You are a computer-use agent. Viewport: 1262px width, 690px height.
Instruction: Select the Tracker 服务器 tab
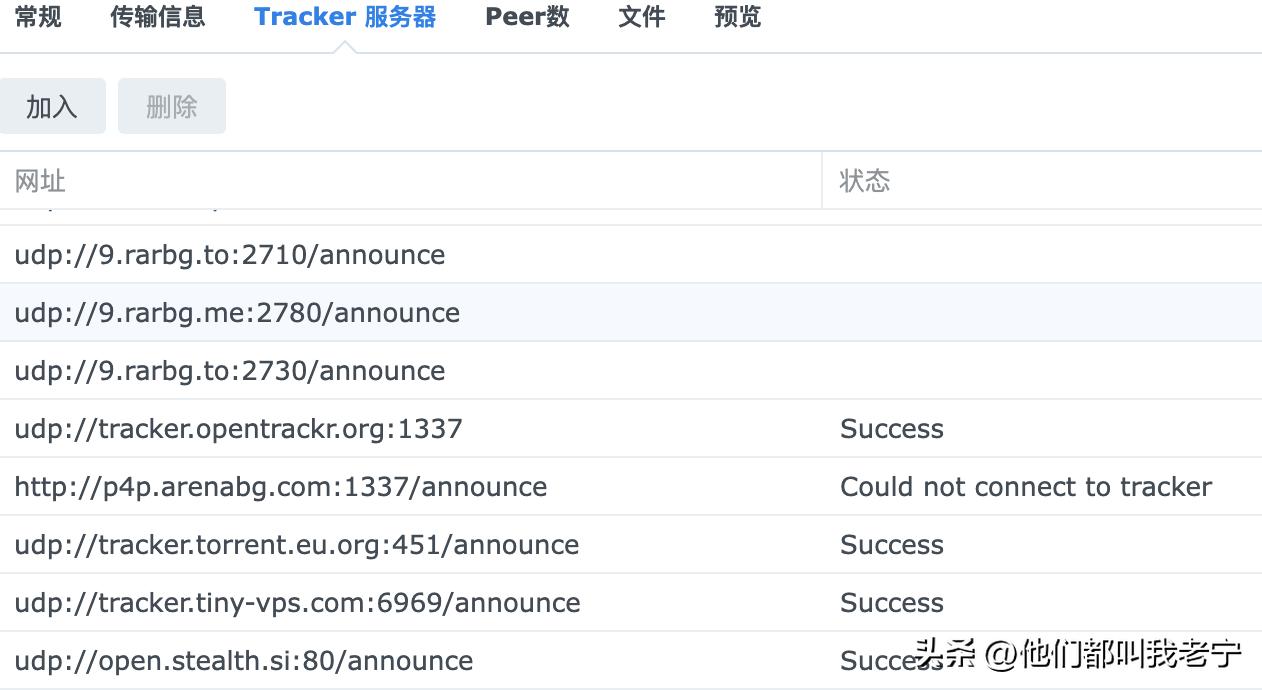(345, 17)
